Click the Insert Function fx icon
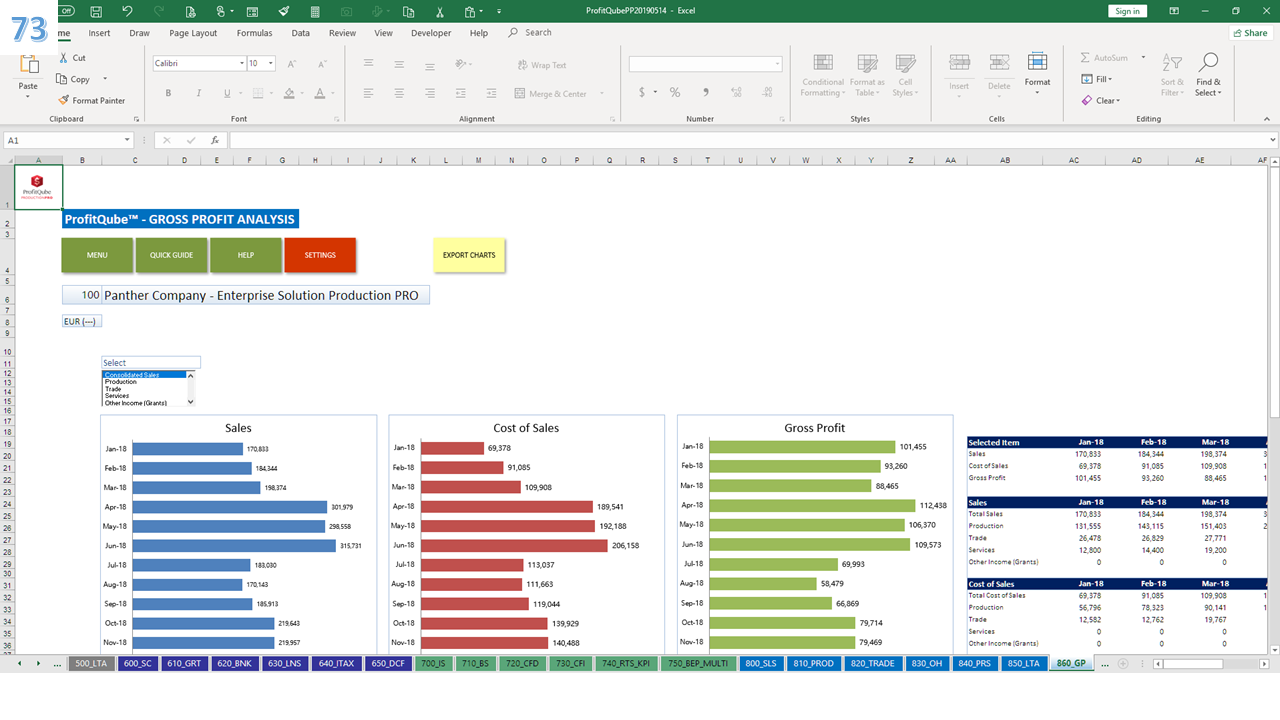The width and height of the screenshot is (1280, 720). [214, 140]
